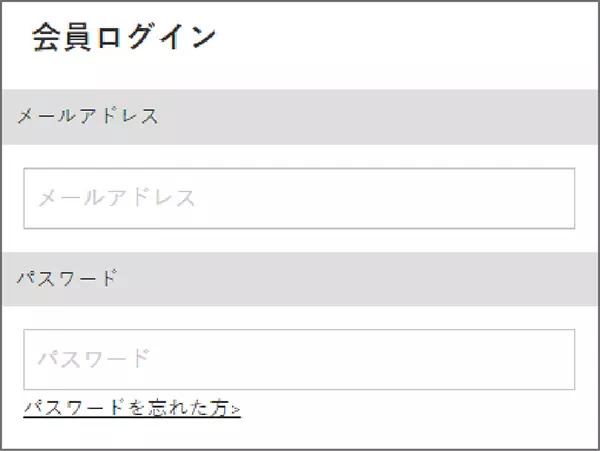Click the member login title text

[x=124, y=37]
